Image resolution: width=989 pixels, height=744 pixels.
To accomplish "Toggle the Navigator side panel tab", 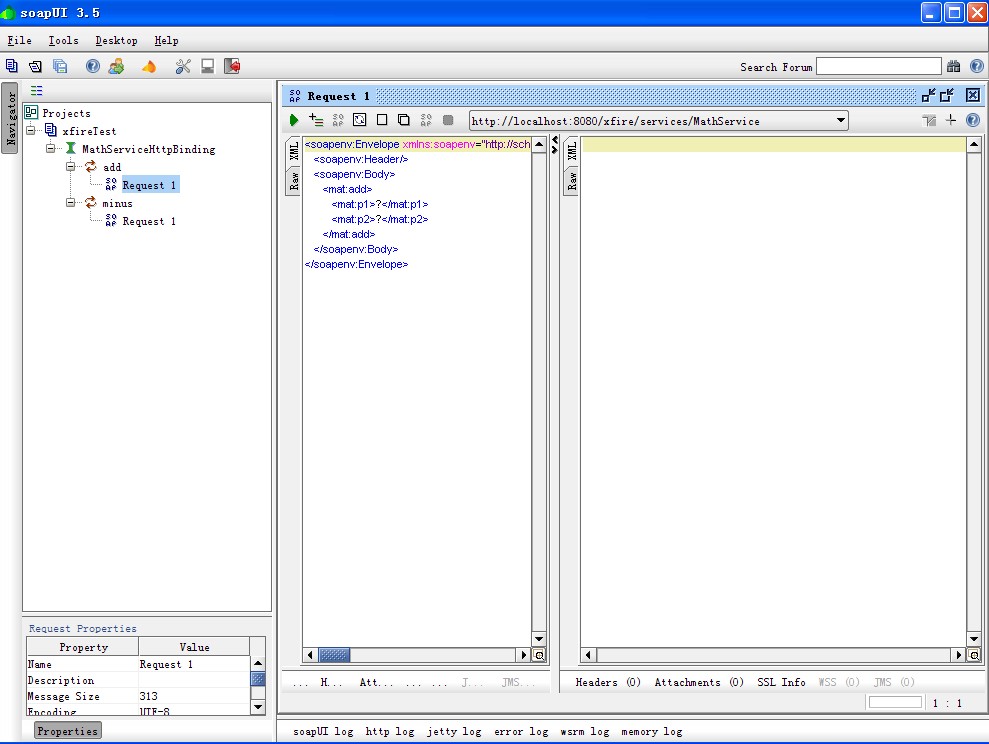I will click(x=11, y=120).
